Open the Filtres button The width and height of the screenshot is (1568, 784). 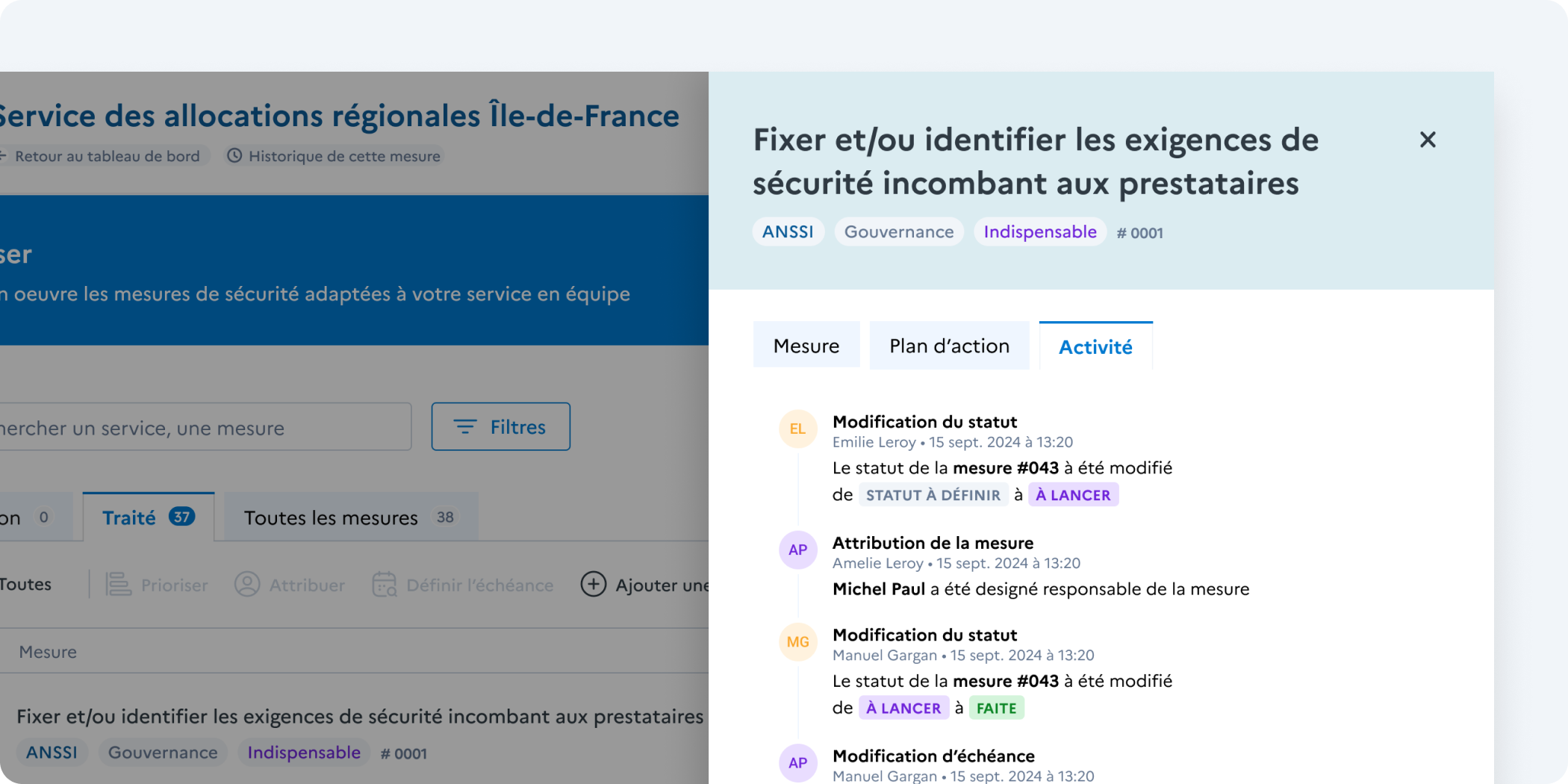point(500,427)
